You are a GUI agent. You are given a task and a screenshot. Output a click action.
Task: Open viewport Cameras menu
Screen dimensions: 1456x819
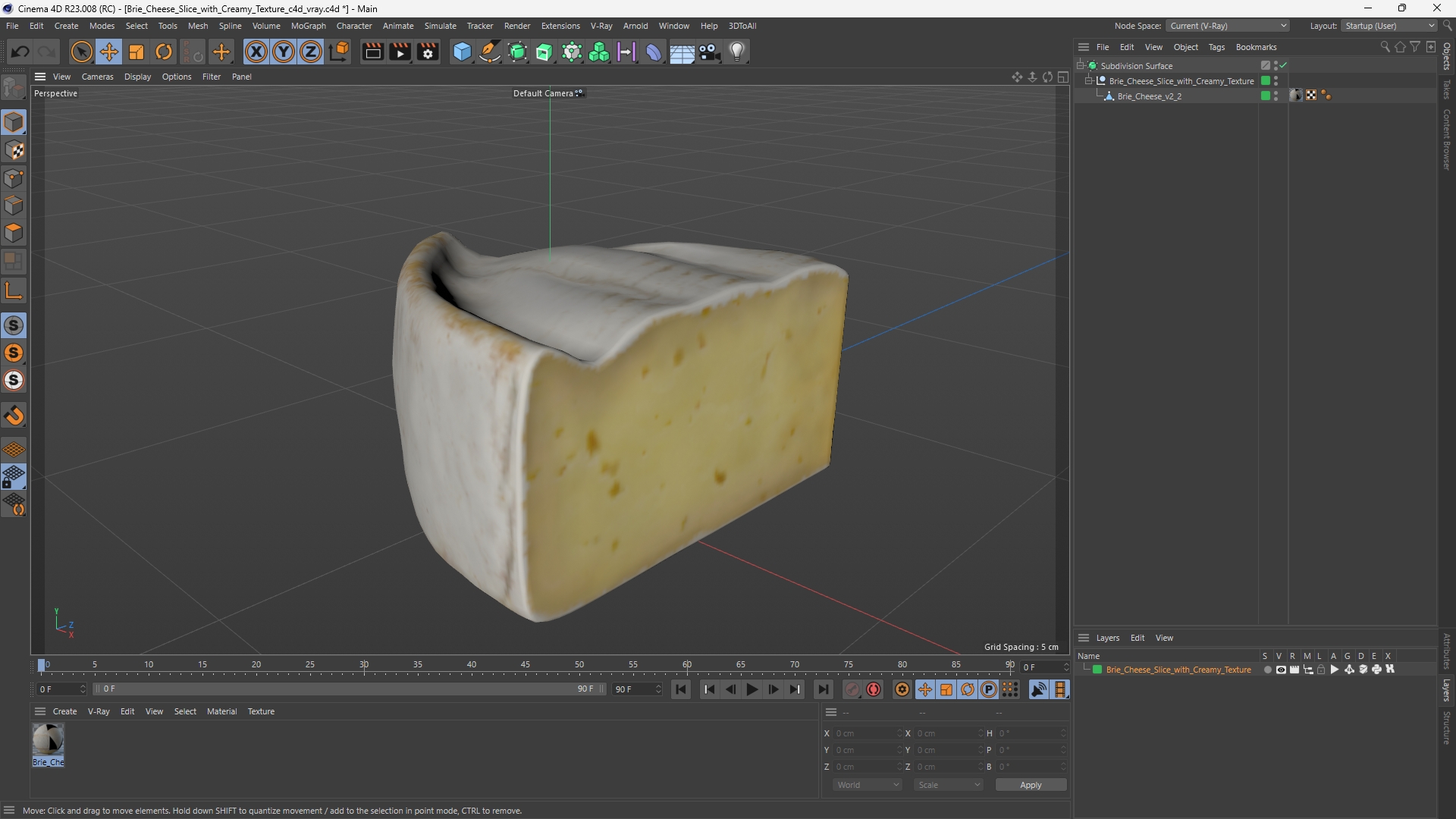pos(97,77)
